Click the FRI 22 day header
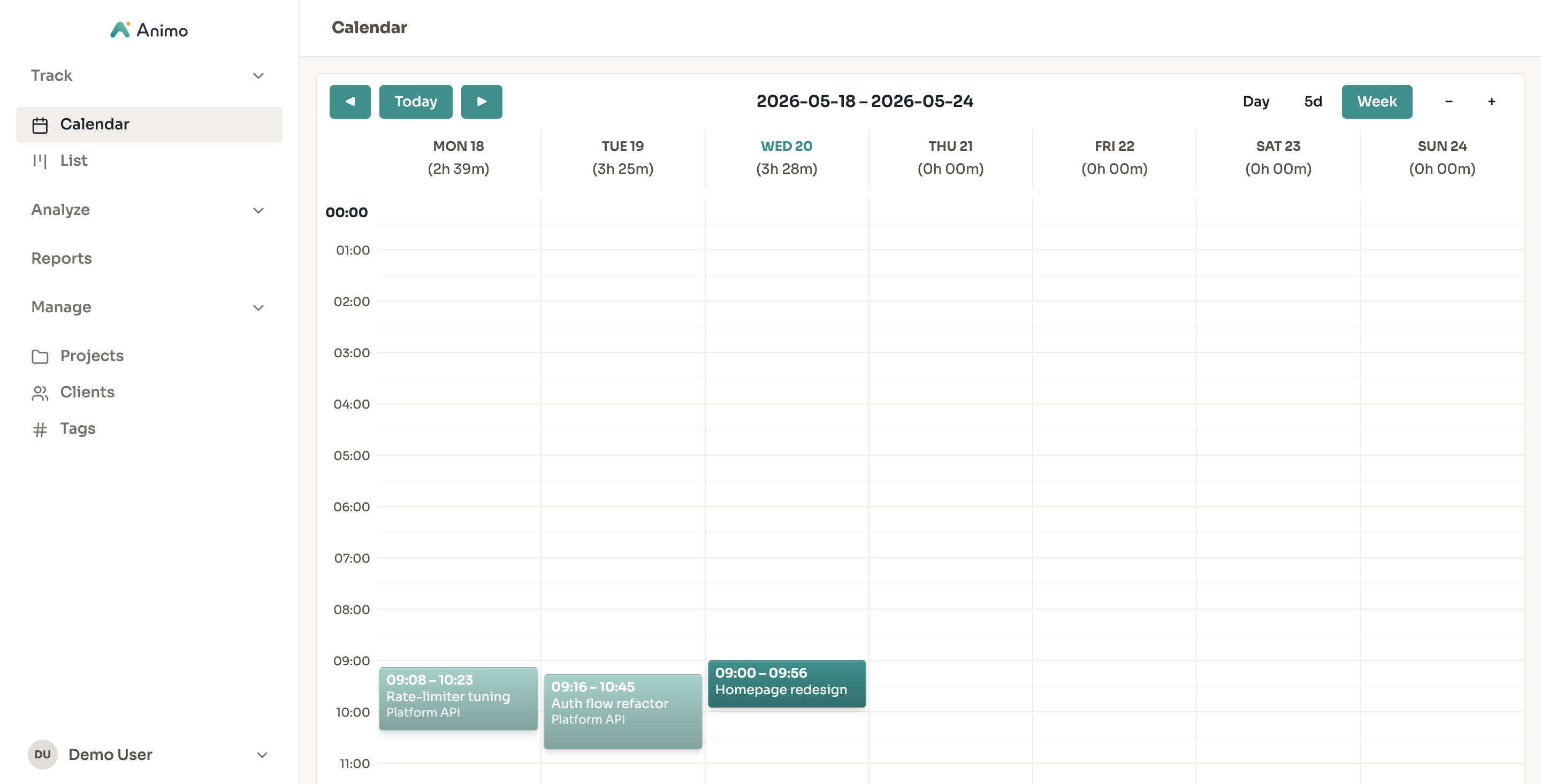1541x784 pixels. click(x=1115, y=146)
